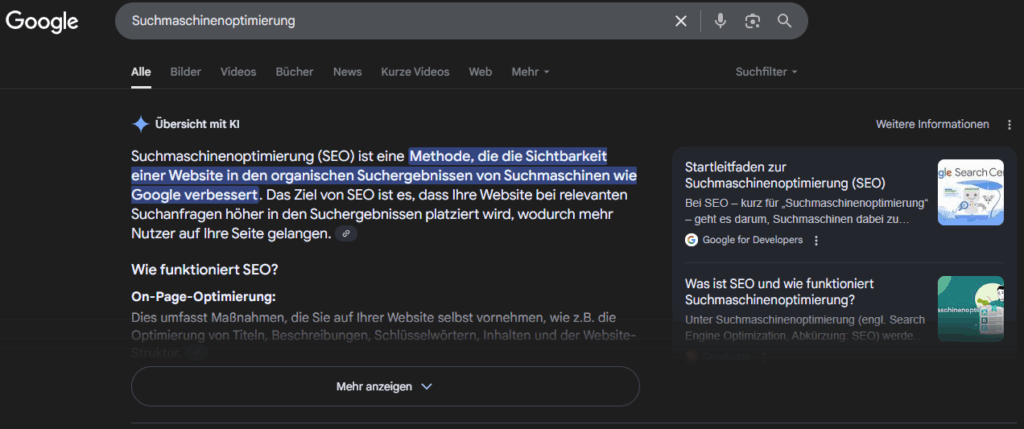The width and height of the screenshot is (1024, 429).
Task: Open 'Startleitfaden zur Suchmaschinenoptimierung (SEO)' result
Action: [x=786, y=175]
